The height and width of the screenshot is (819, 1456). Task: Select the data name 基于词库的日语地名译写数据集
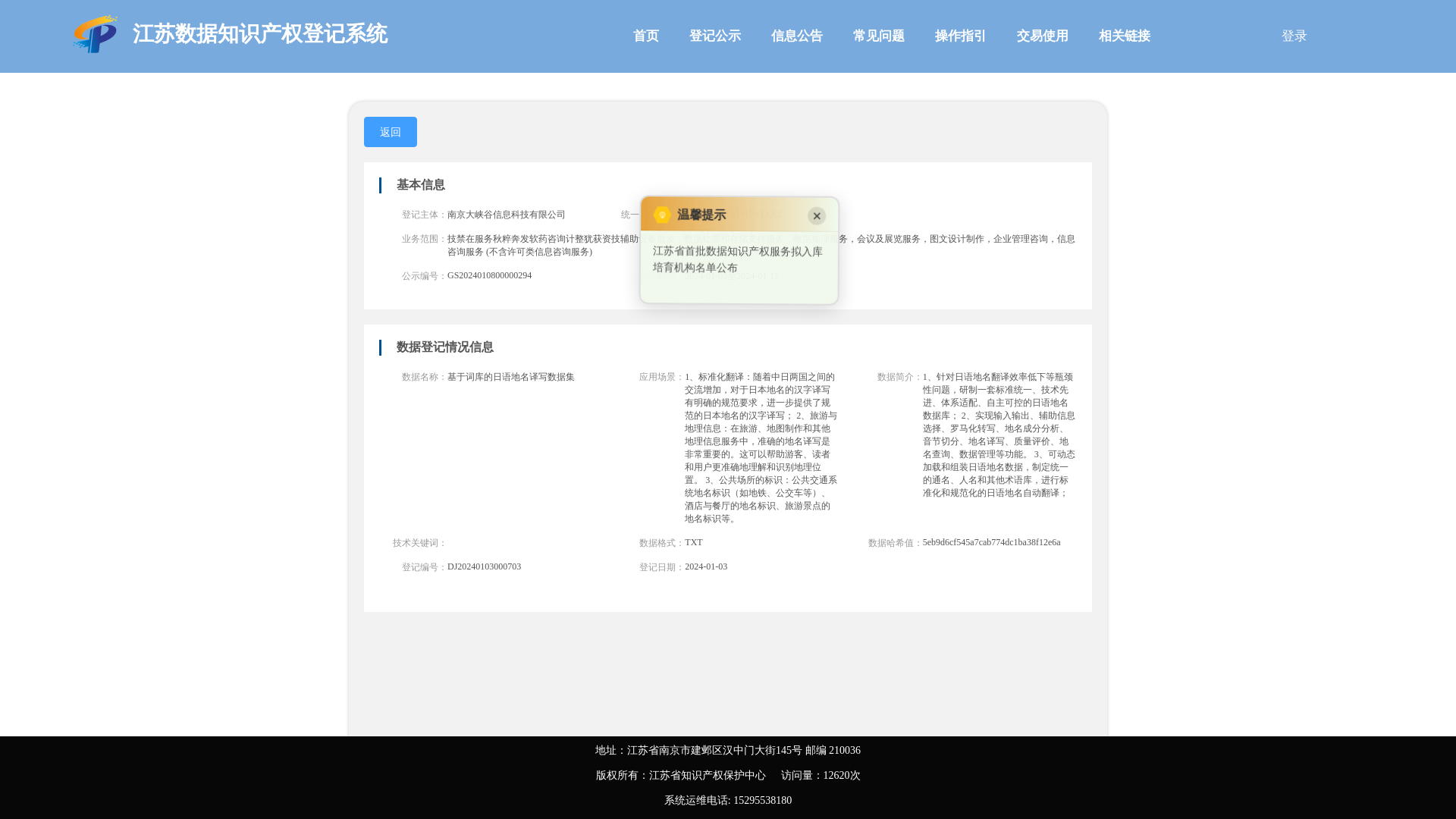511,377
